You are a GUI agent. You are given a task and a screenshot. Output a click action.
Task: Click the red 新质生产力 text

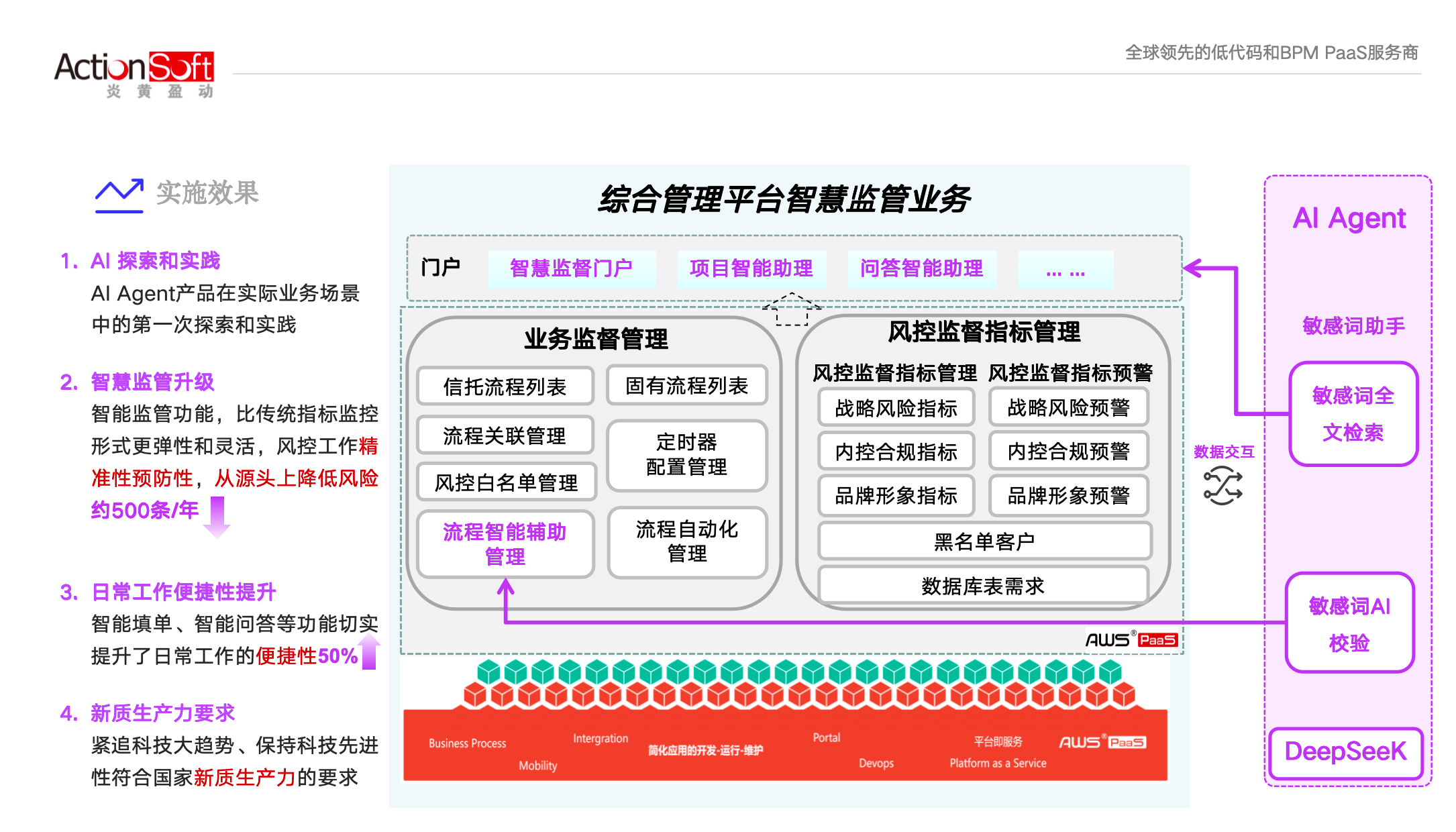pos(245,777)
